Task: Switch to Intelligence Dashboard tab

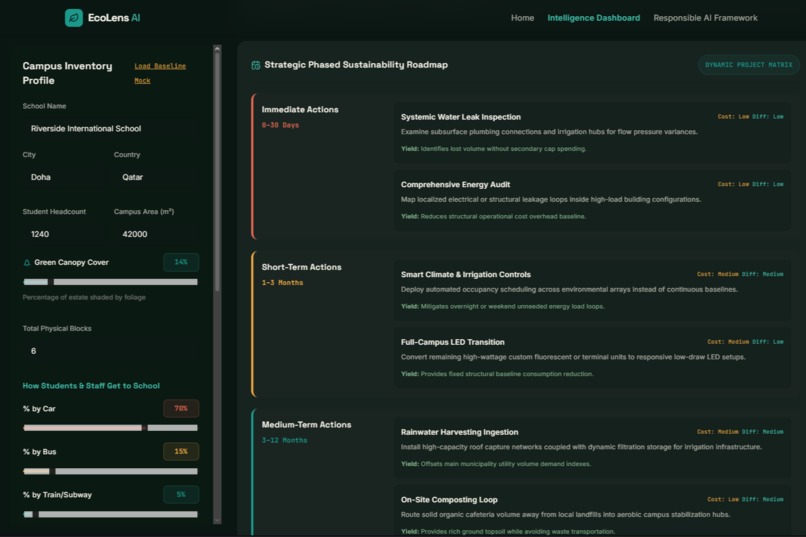Action: pos(593,18)
